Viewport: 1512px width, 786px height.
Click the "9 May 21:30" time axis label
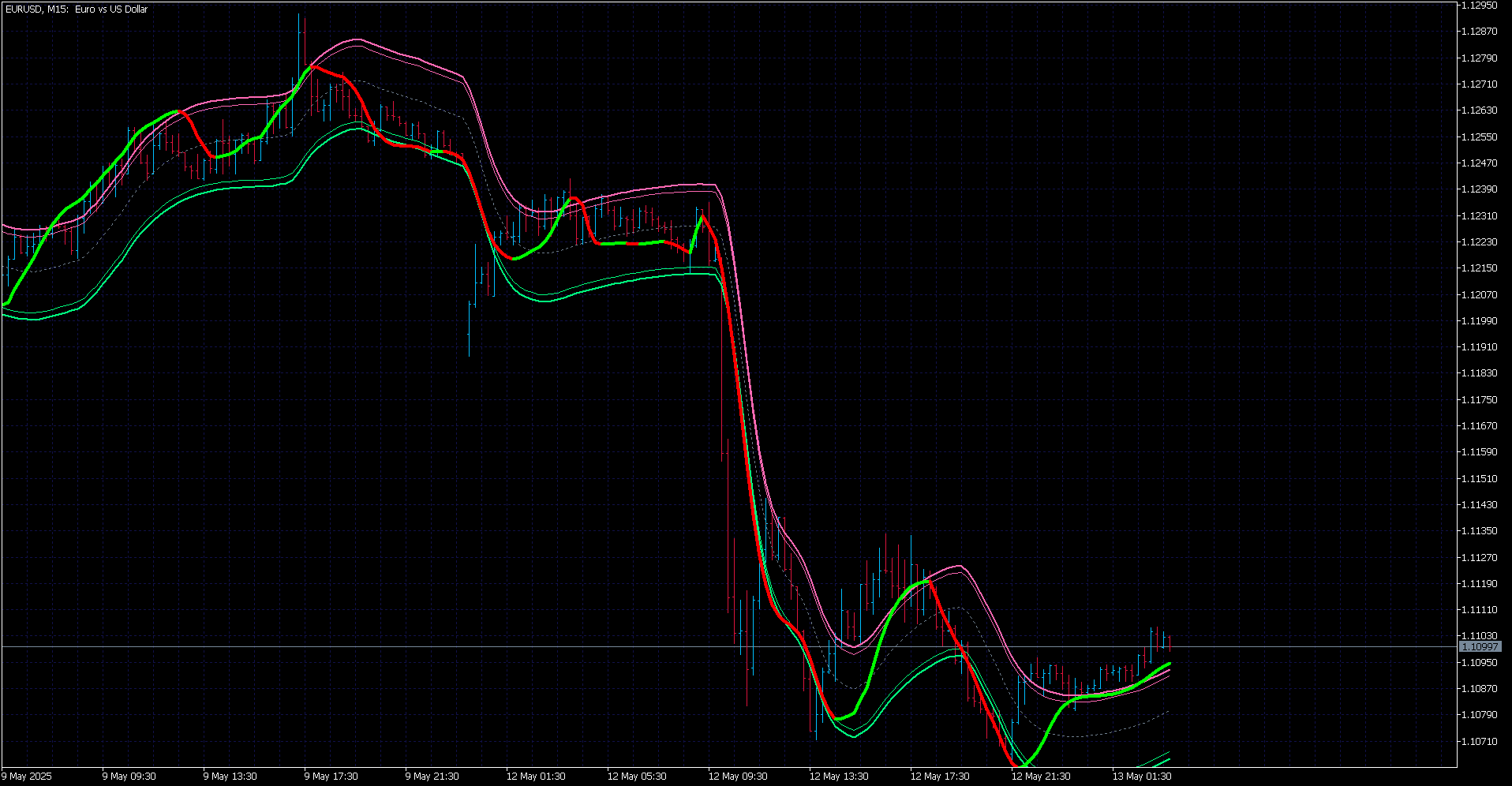[x=432, y=777]
